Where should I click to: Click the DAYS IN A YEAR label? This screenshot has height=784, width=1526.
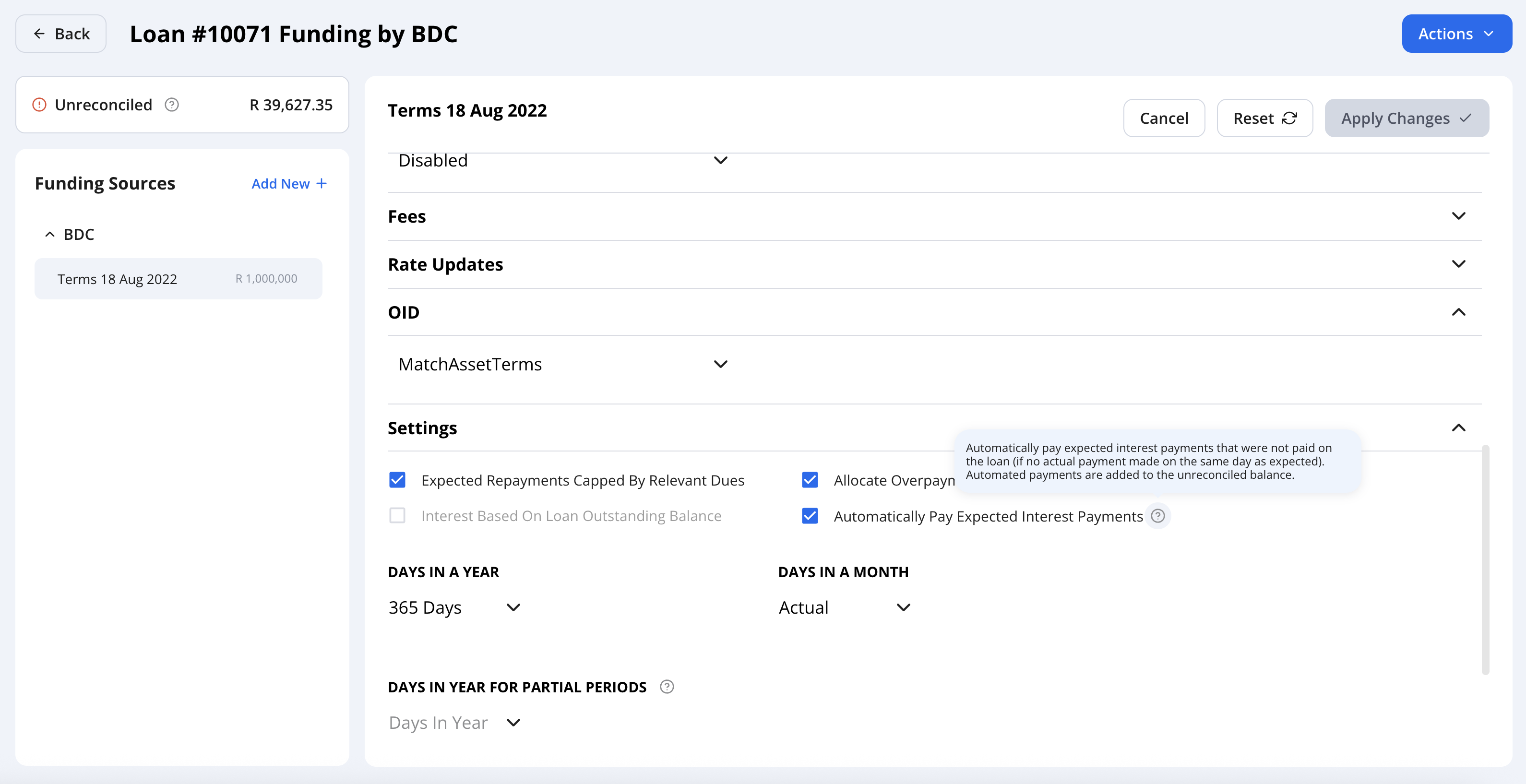pyautogui.click(x=444, y=572)
